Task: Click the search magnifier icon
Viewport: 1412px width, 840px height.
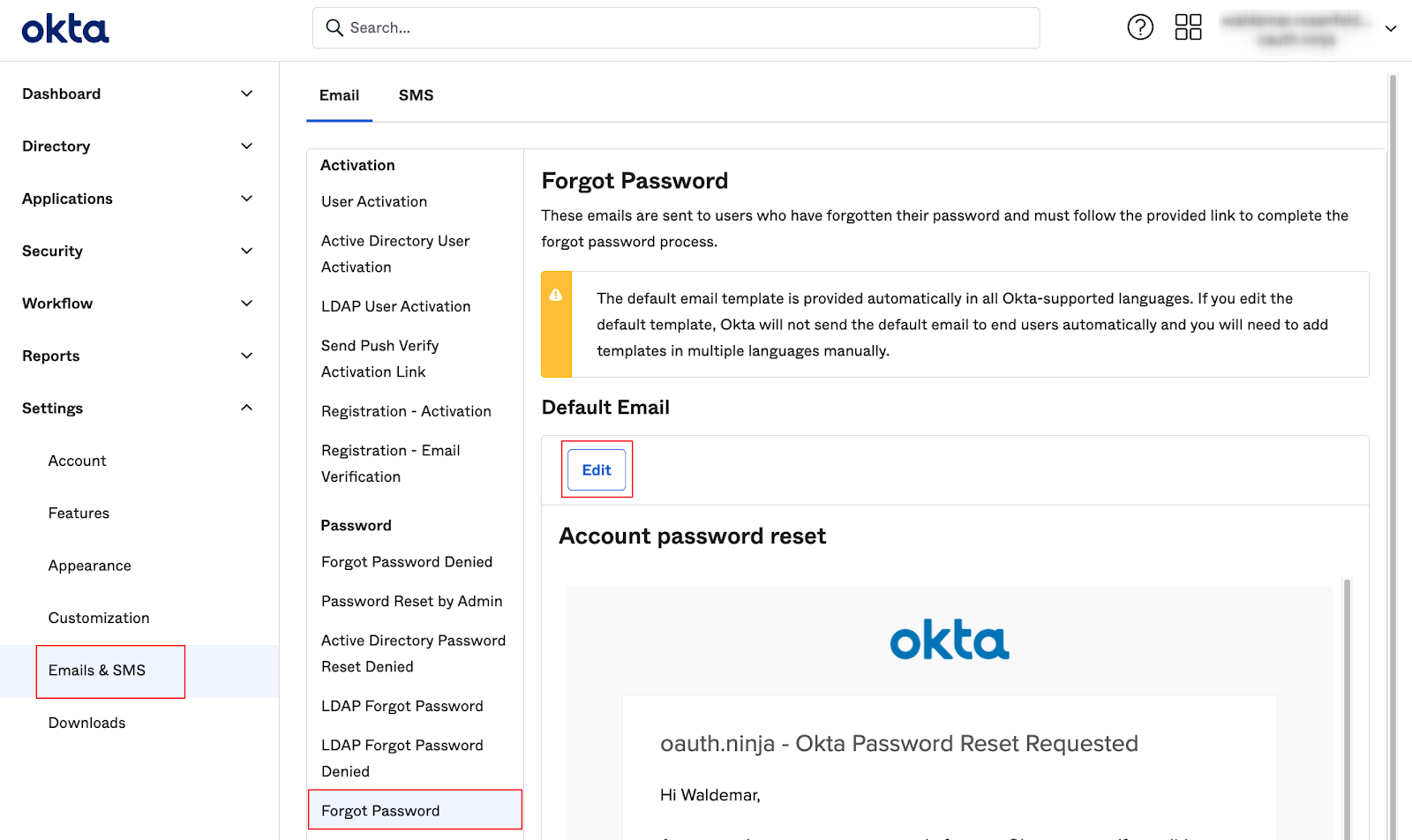Action: (334, 28)
